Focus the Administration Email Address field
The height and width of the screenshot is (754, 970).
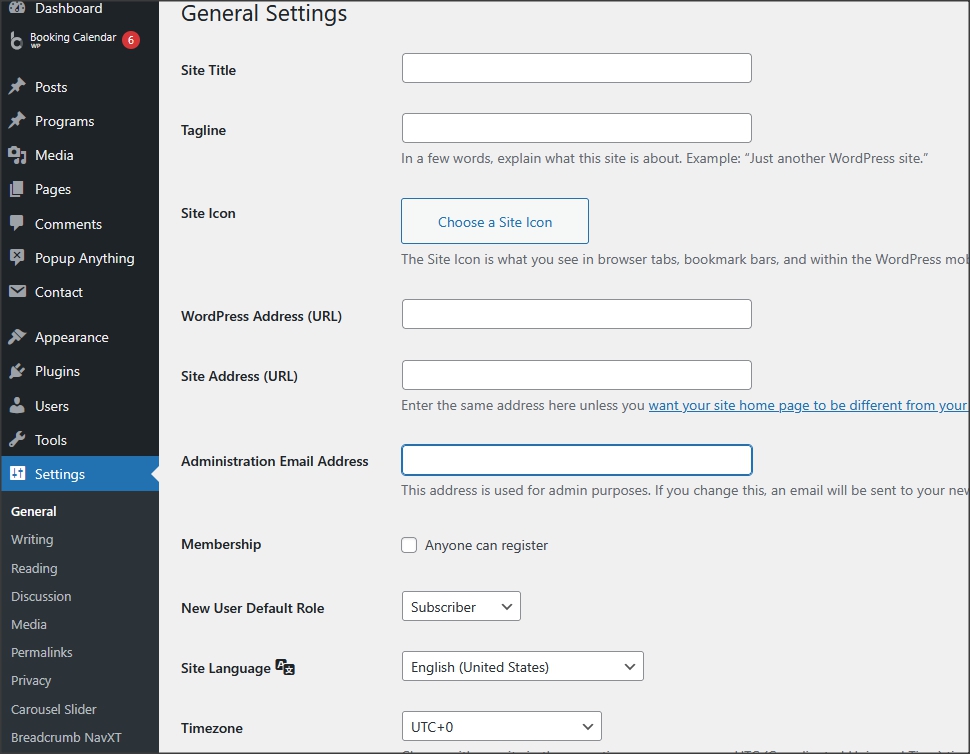point(576,460)
